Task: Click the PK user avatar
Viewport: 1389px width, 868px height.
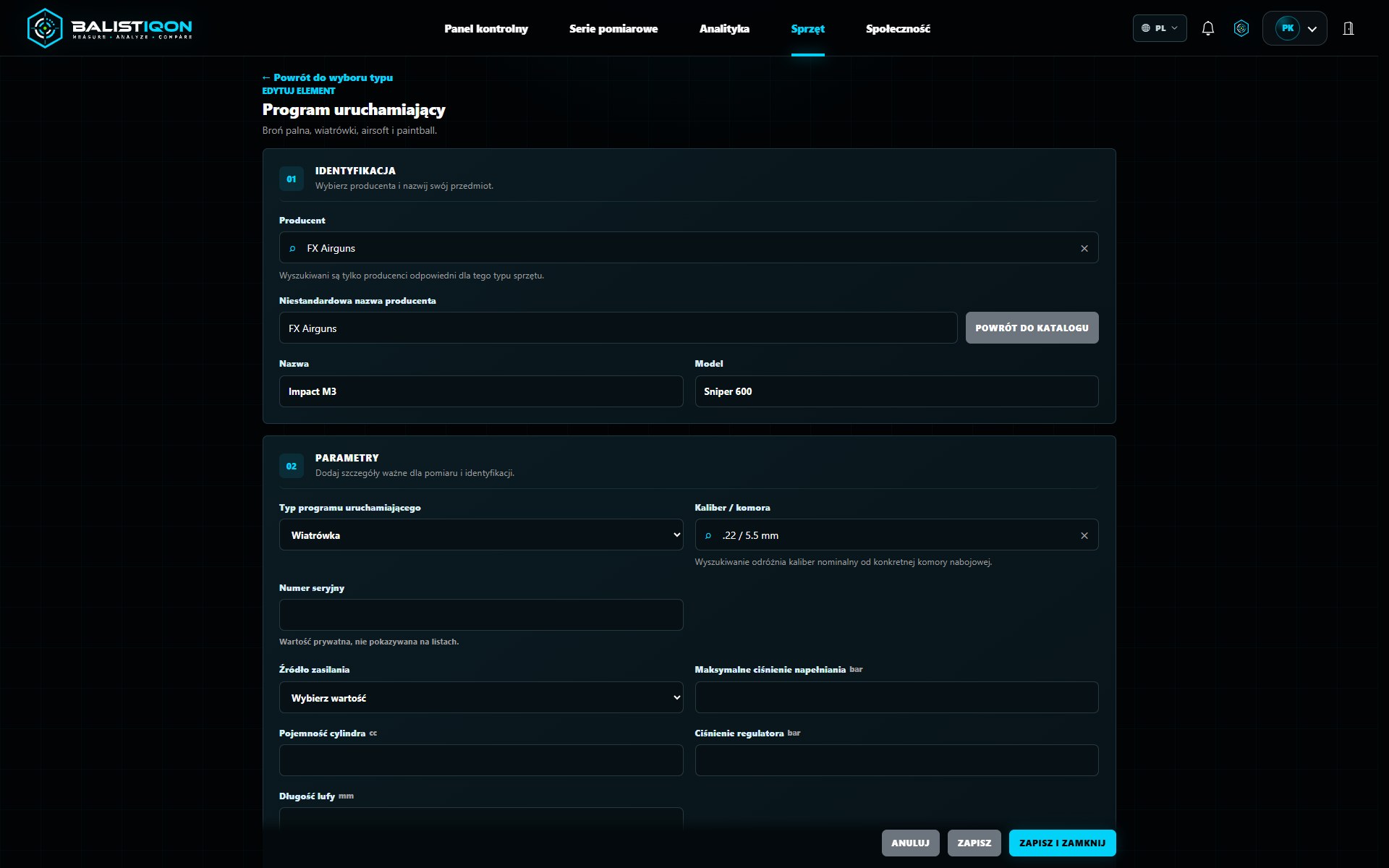Action: (x=1288, y=28)
